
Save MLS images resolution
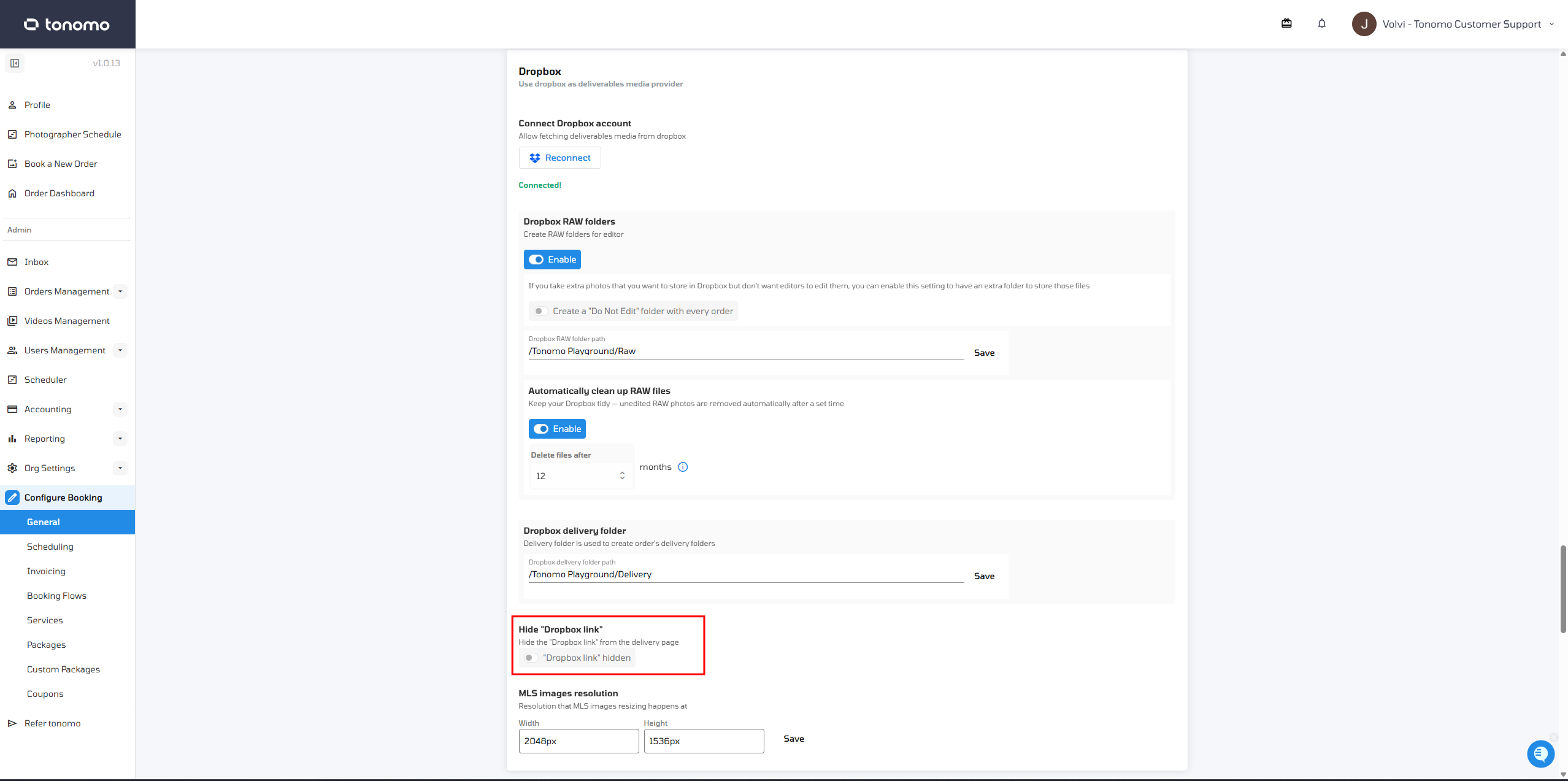pos(794,739)
